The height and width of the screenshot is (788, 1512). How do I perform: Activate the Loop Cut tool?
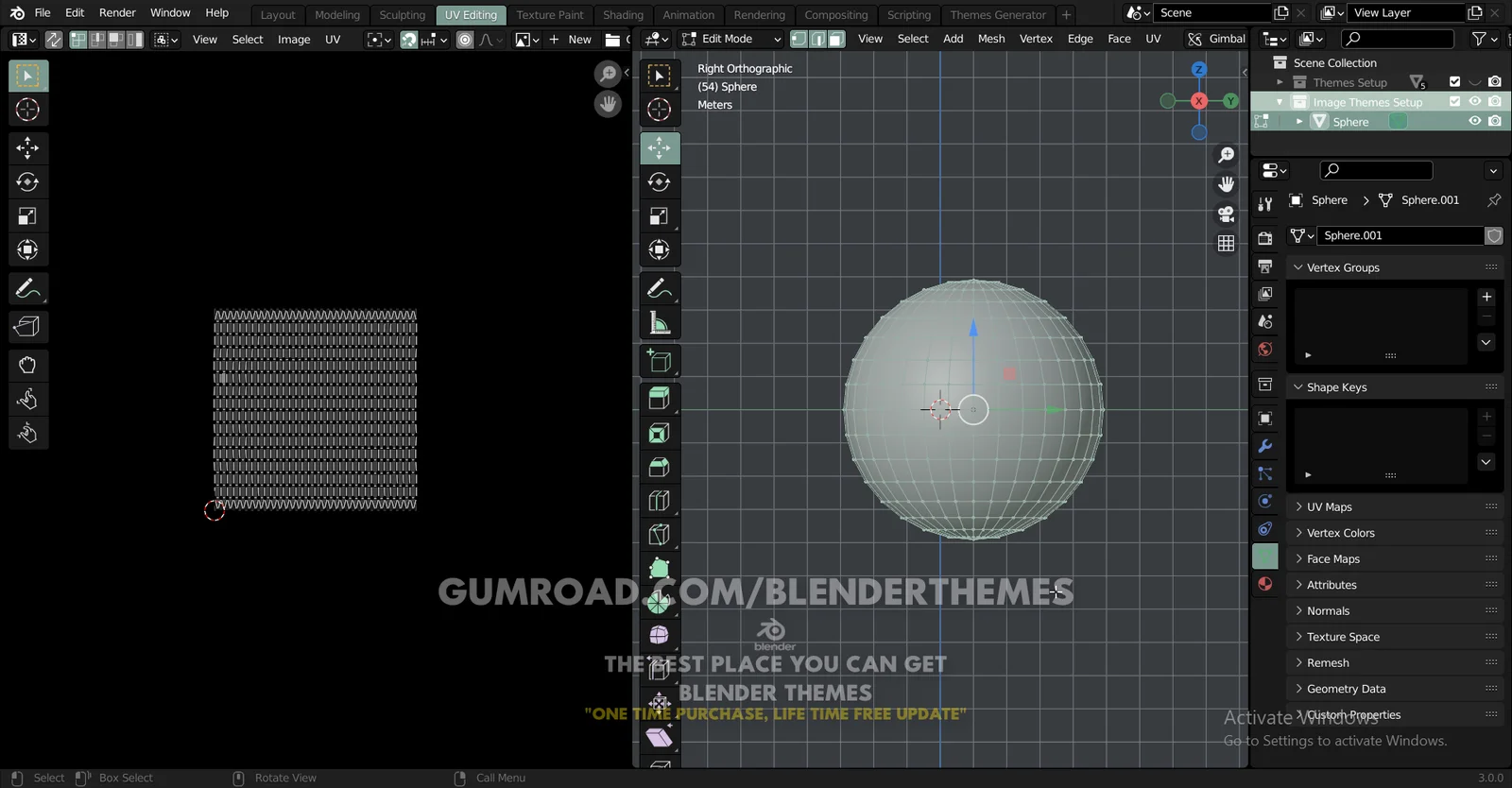(x=660, y=501)
